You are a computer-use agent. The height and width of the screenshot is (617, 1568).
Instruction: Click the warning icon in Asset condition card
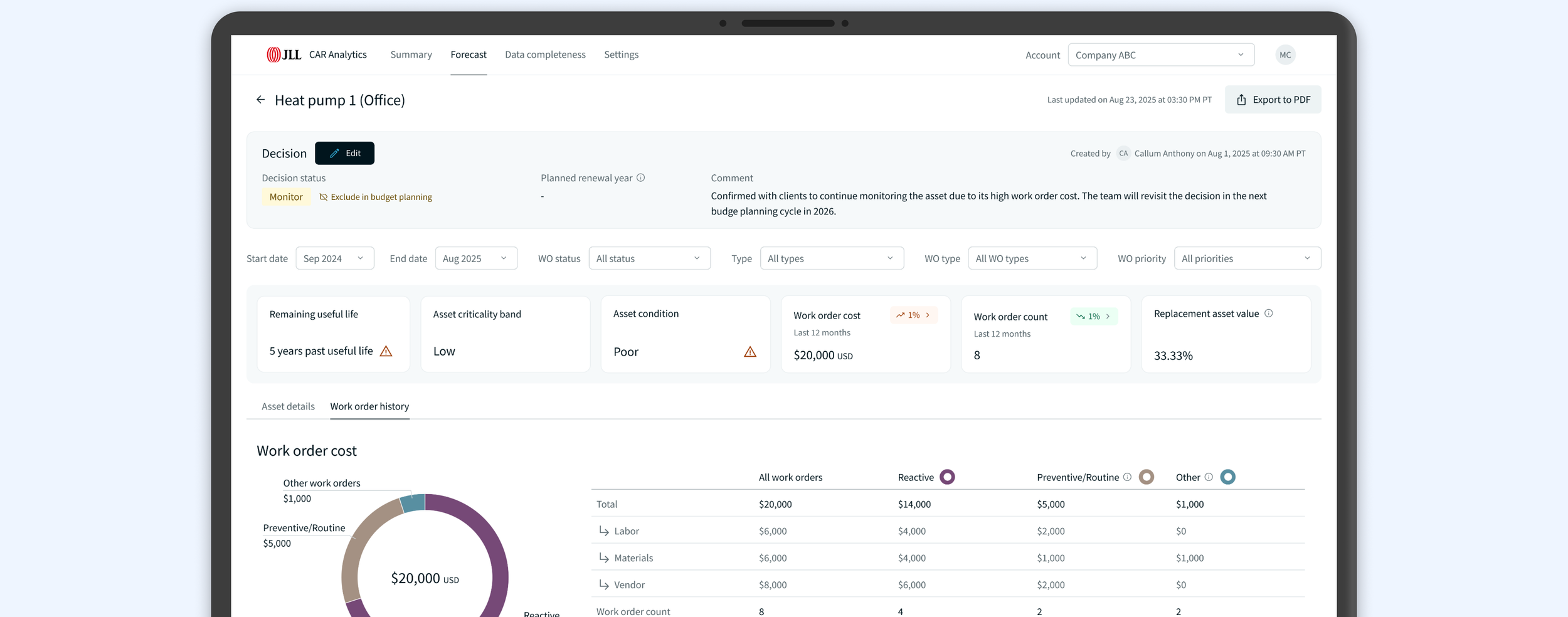750,352
